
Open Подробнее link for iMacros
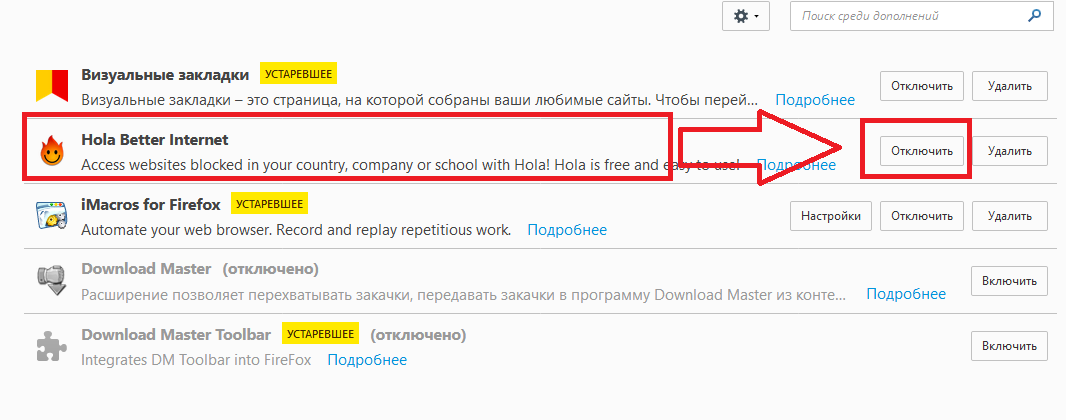coord(567,230)
